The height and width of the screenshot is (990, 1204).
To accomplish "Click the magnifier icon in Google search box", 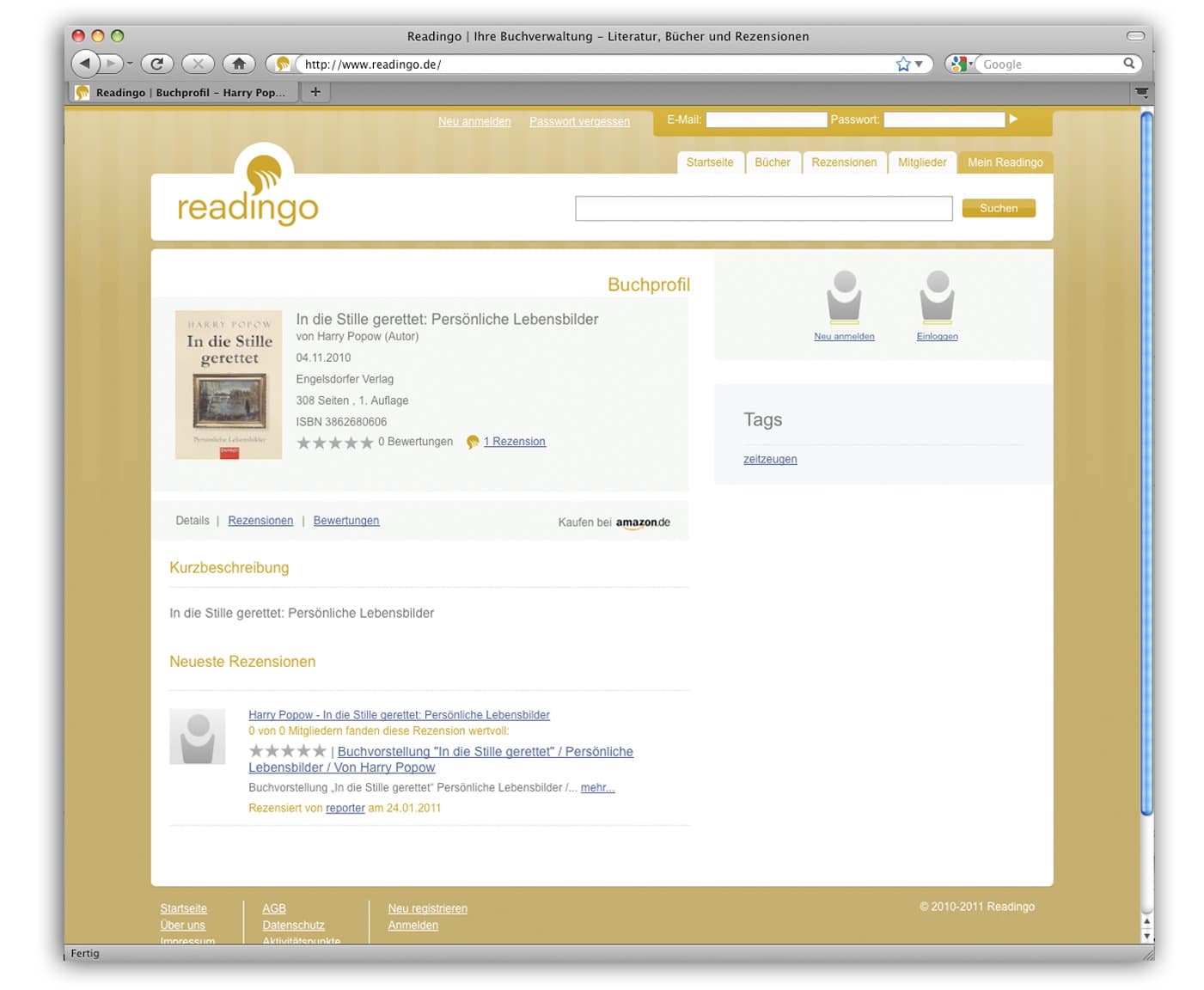I will point(1129,64).
